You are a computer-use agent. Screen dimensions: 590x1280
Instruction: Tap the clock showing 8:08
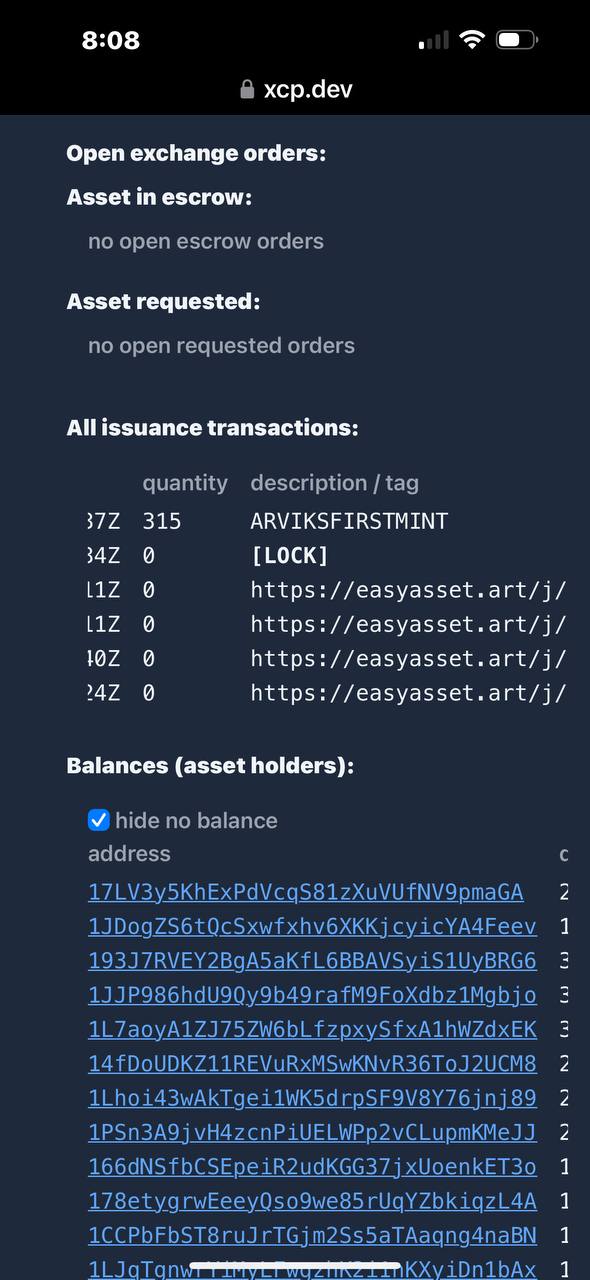click(x=111, y=40)
